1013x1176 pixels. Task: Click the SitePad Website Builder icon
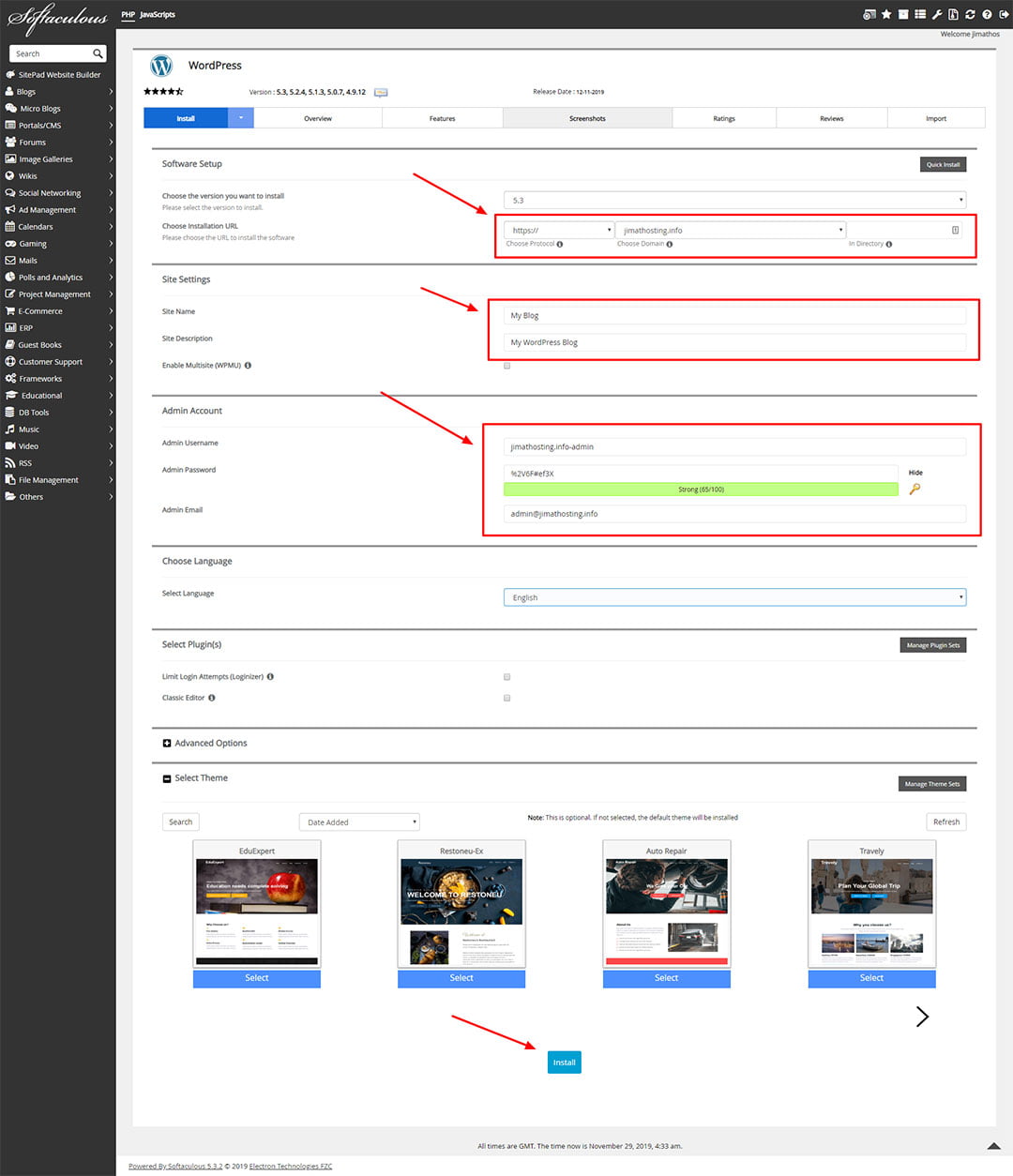tap(10, 75)
